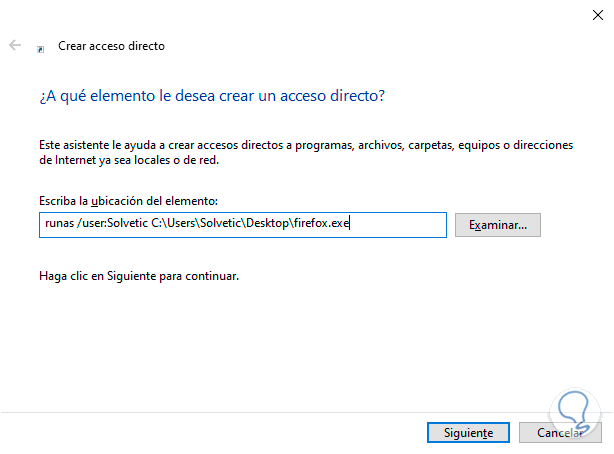Click the blue heading '¿A qué elemento le desea crear…'
The image size is (614, 454).
click(x=212, y=96)
